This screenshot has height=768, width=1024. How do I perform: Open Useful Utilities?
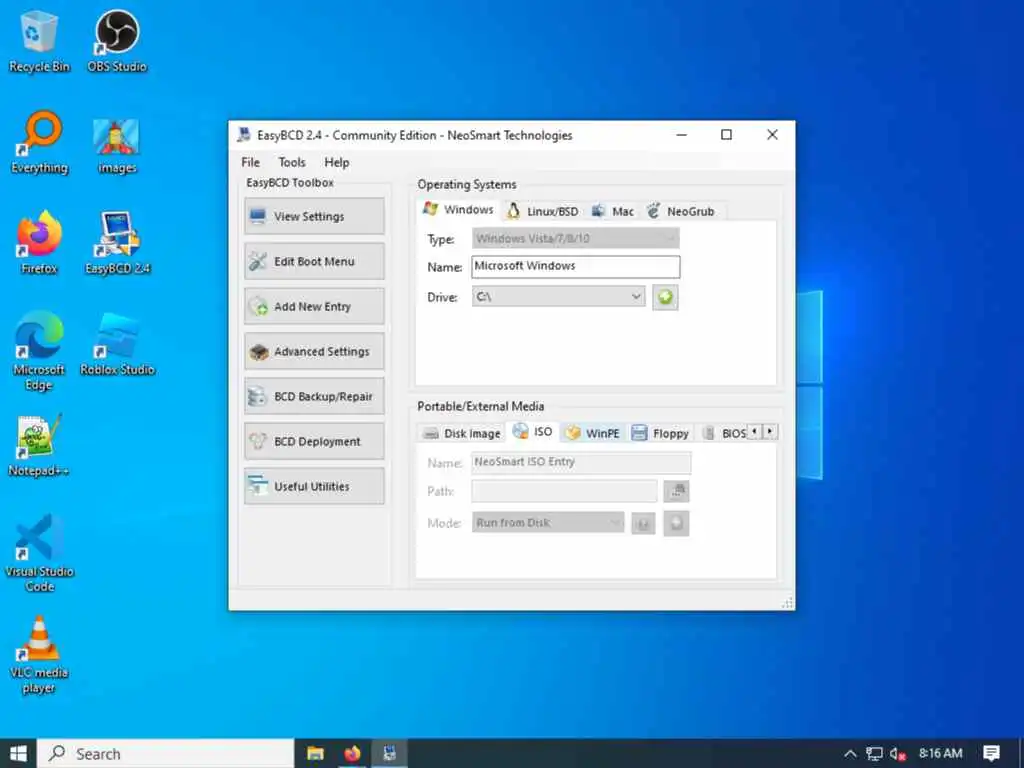click(x=314, y=487)
